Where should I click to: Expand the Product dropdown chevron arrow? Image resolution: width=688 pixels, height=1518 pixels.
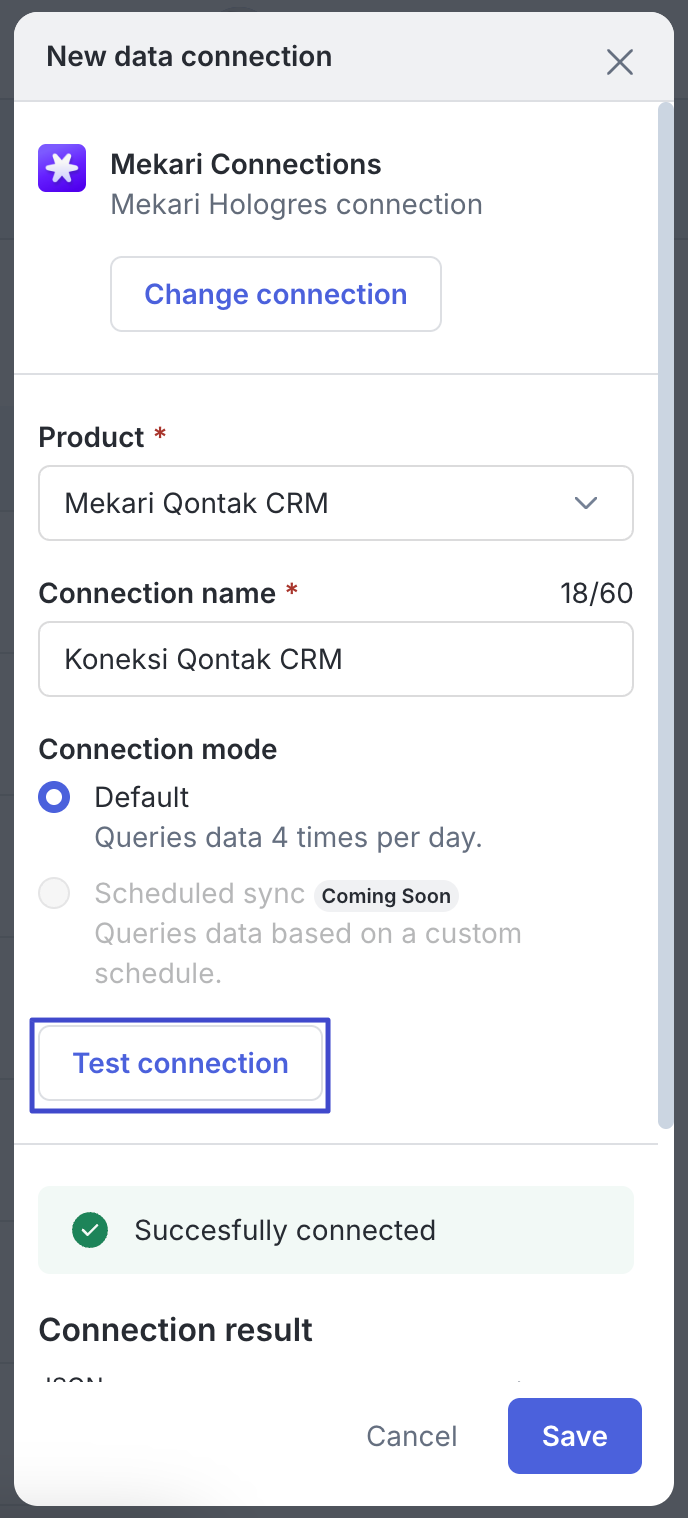coord(586,503)
